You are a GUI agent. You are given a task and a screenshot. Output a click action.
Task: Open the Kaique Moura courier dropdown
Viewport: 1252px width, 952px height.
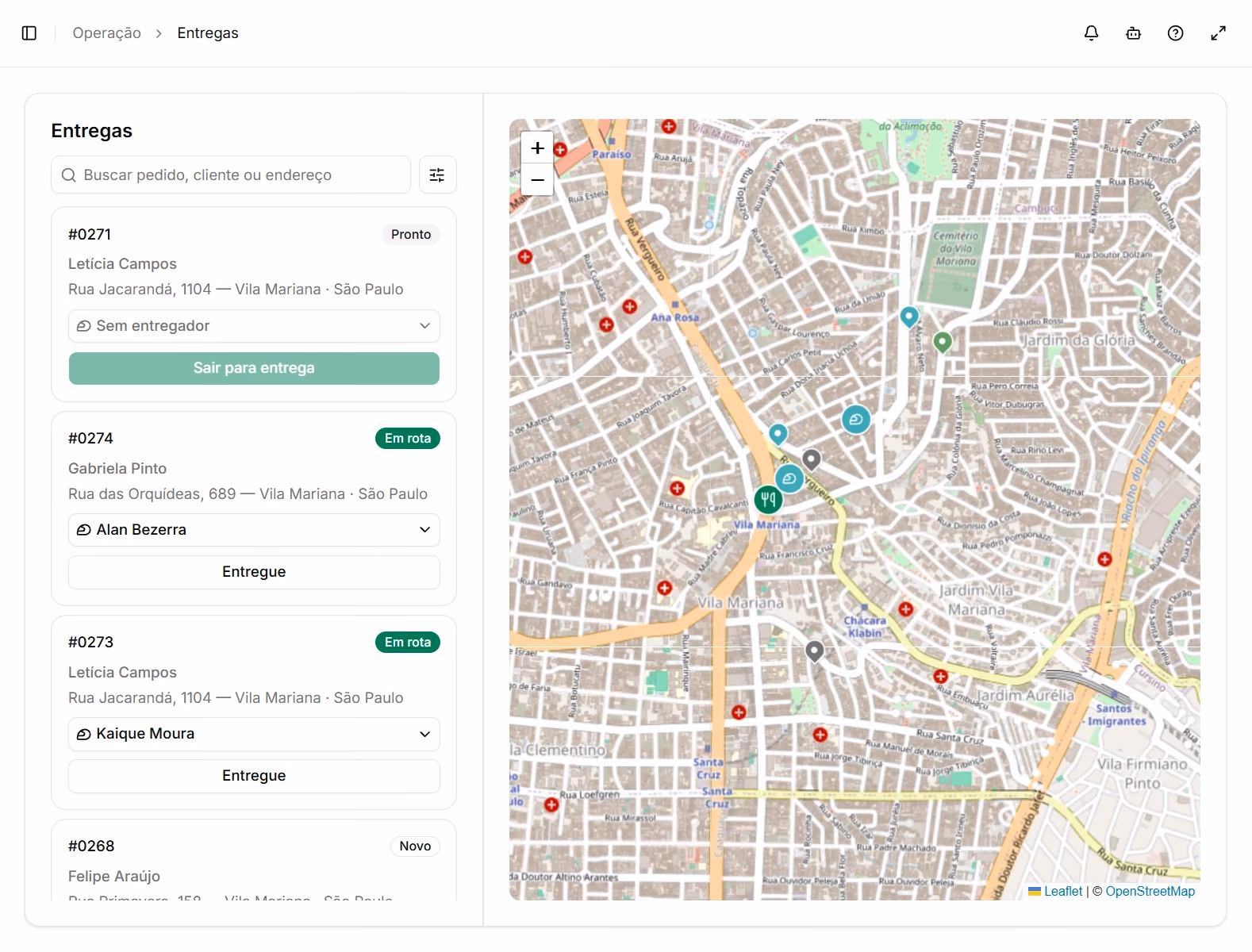[254, 734]
